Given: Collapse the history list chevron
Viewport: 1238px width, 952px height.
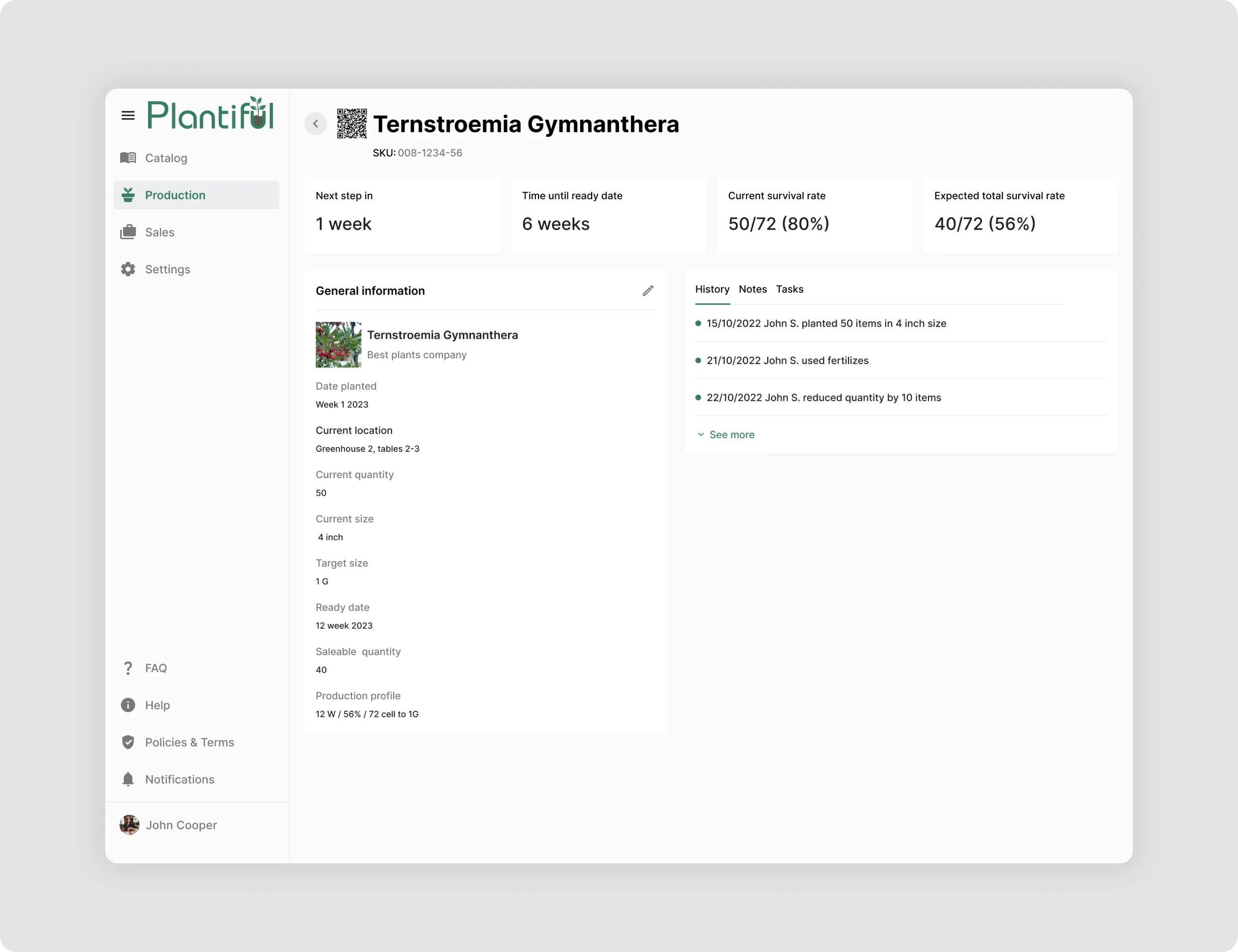Looking at the screenshot, I should click(701, 435).
